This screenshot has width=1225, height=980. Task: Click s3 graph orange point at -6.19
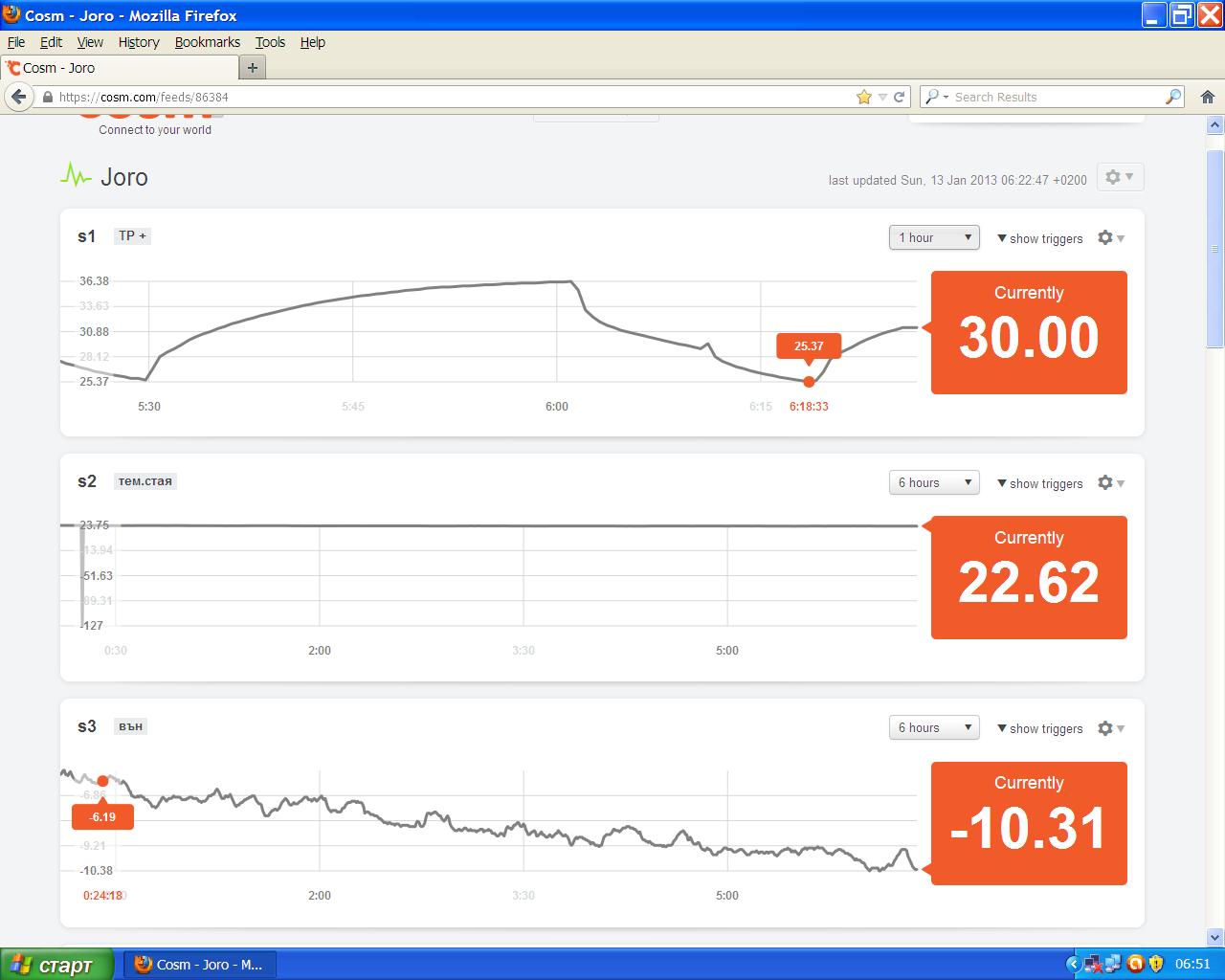102,781
